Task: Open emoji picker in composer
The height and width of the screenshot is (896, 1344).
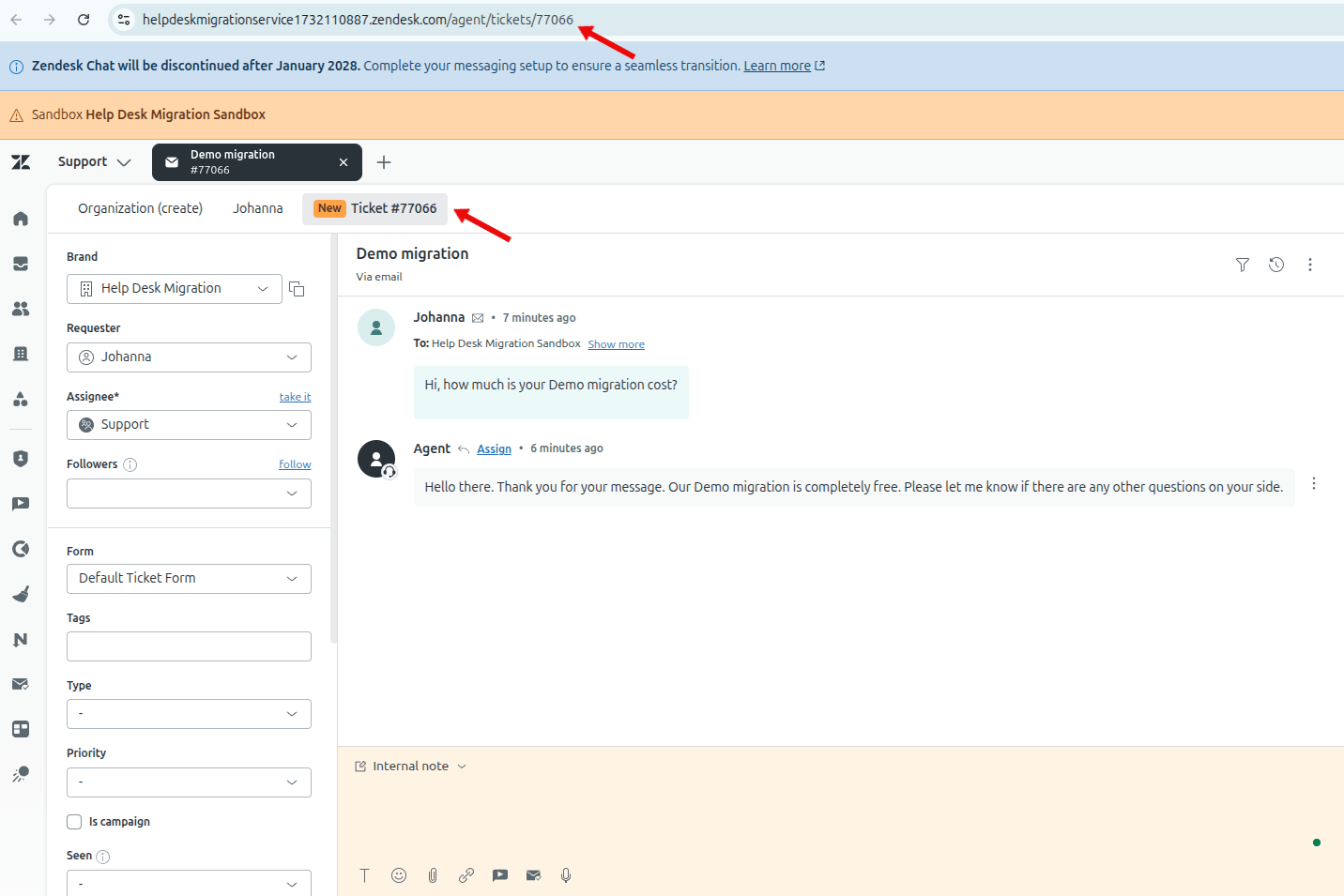Action: [x=399, y=875]
